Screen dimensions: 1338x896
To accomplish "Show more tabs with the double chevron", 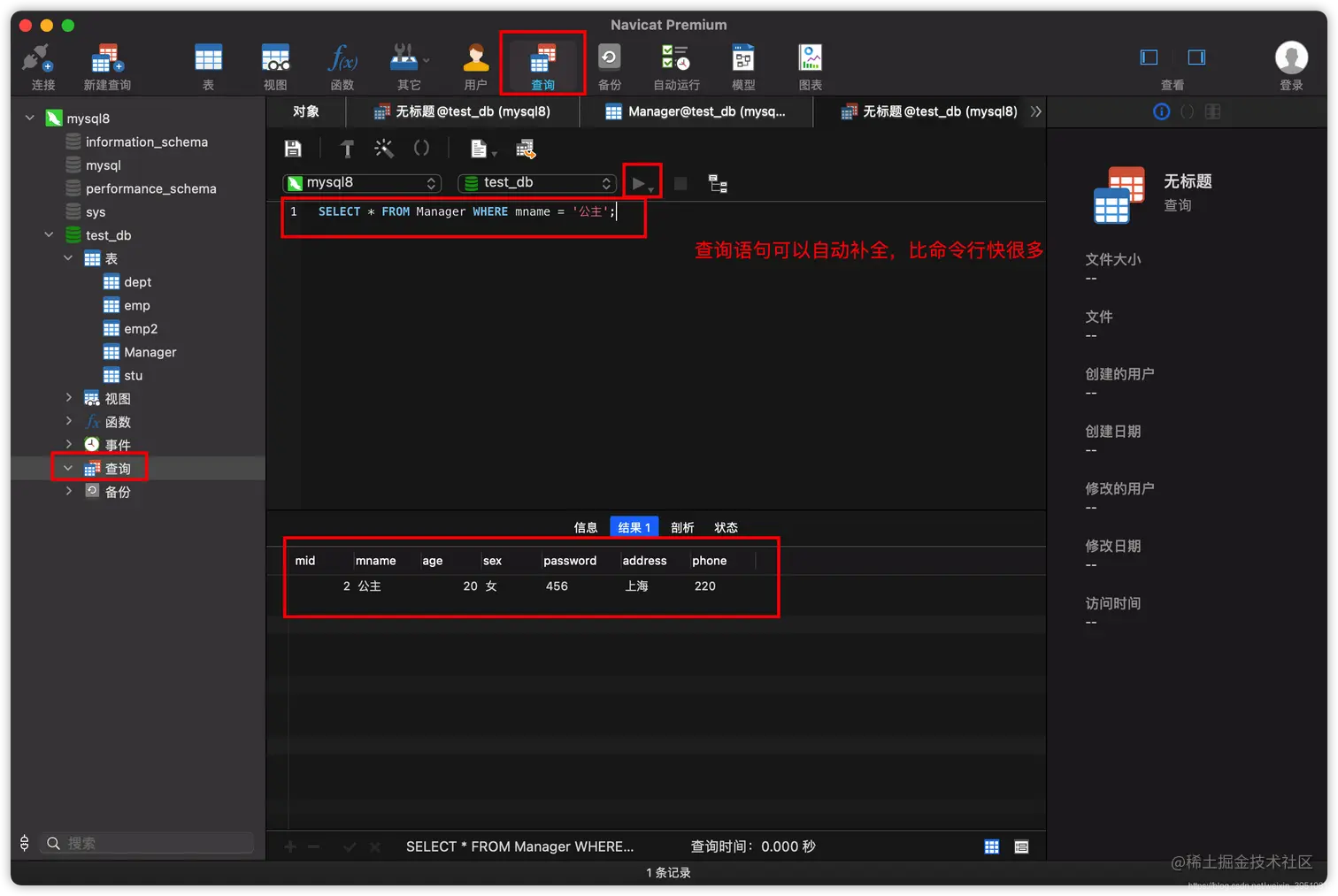I will pos(1035,111).
